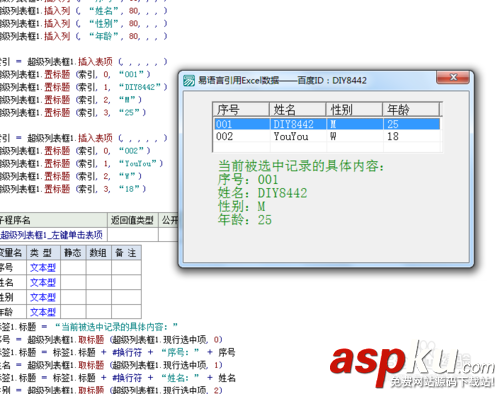Close the 易语言引用Excel数据 dialog window
Viewport: 500px width, 394px height.
click(x=453, y=77)
